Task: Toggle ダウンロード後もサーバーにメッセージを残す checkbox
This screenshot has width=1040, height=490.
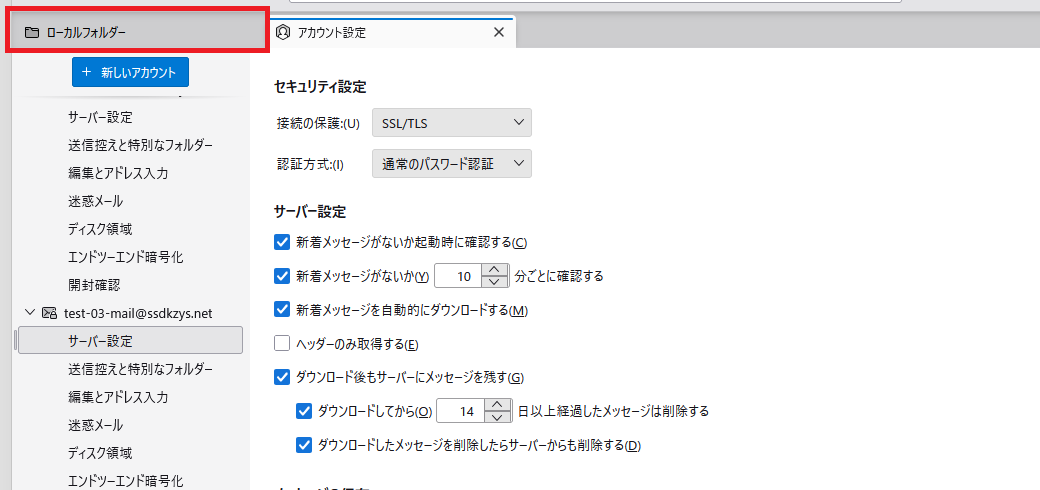Action: 282,377
